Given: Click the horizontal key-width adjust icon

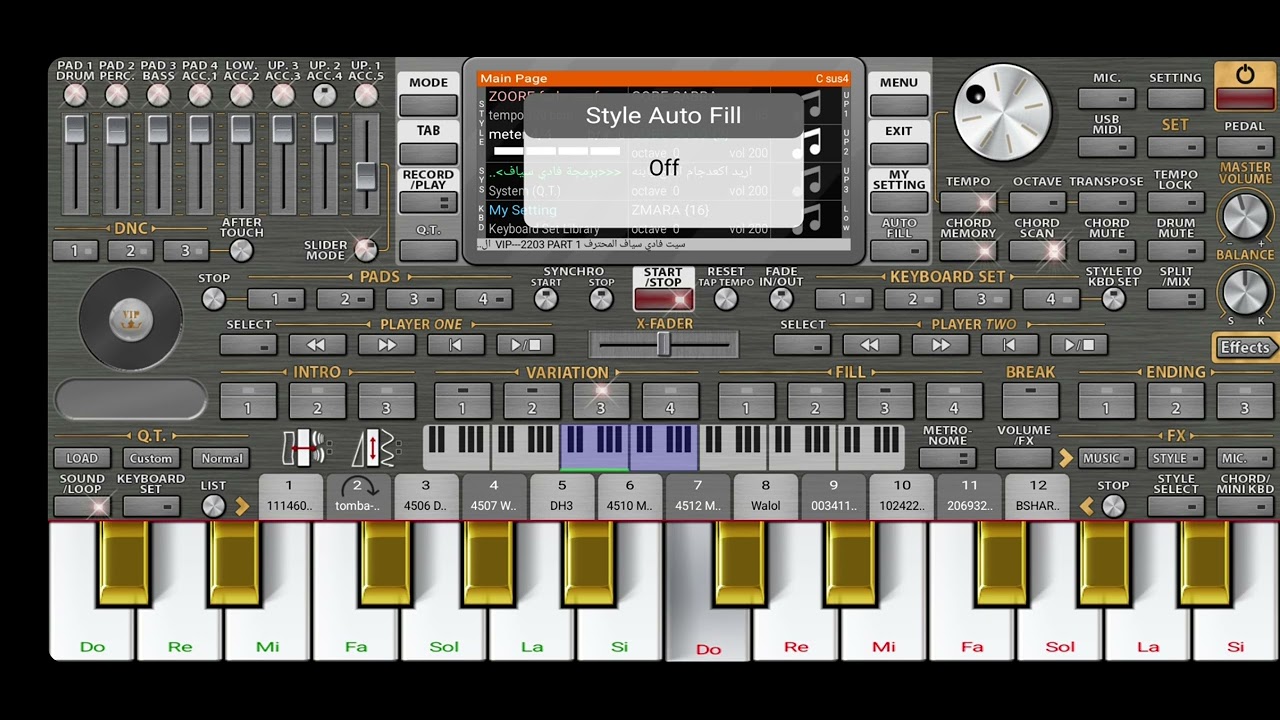Looking at the screenshot, I should [304, 449].
